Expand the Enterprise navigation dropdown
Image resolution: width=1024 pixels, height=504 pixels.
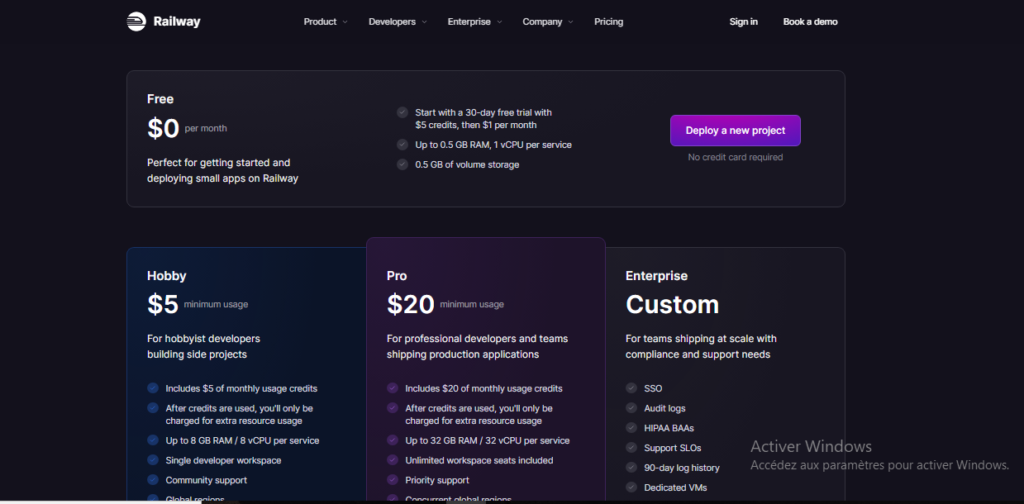click(x=474, y=22)
